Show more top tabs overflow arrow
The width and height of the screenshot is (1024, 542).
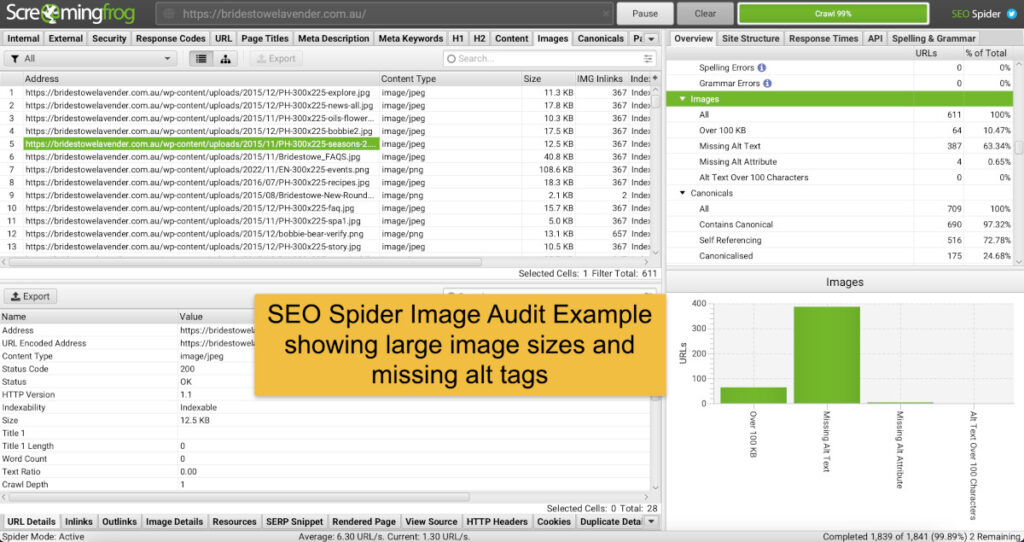tap(650, 38)
